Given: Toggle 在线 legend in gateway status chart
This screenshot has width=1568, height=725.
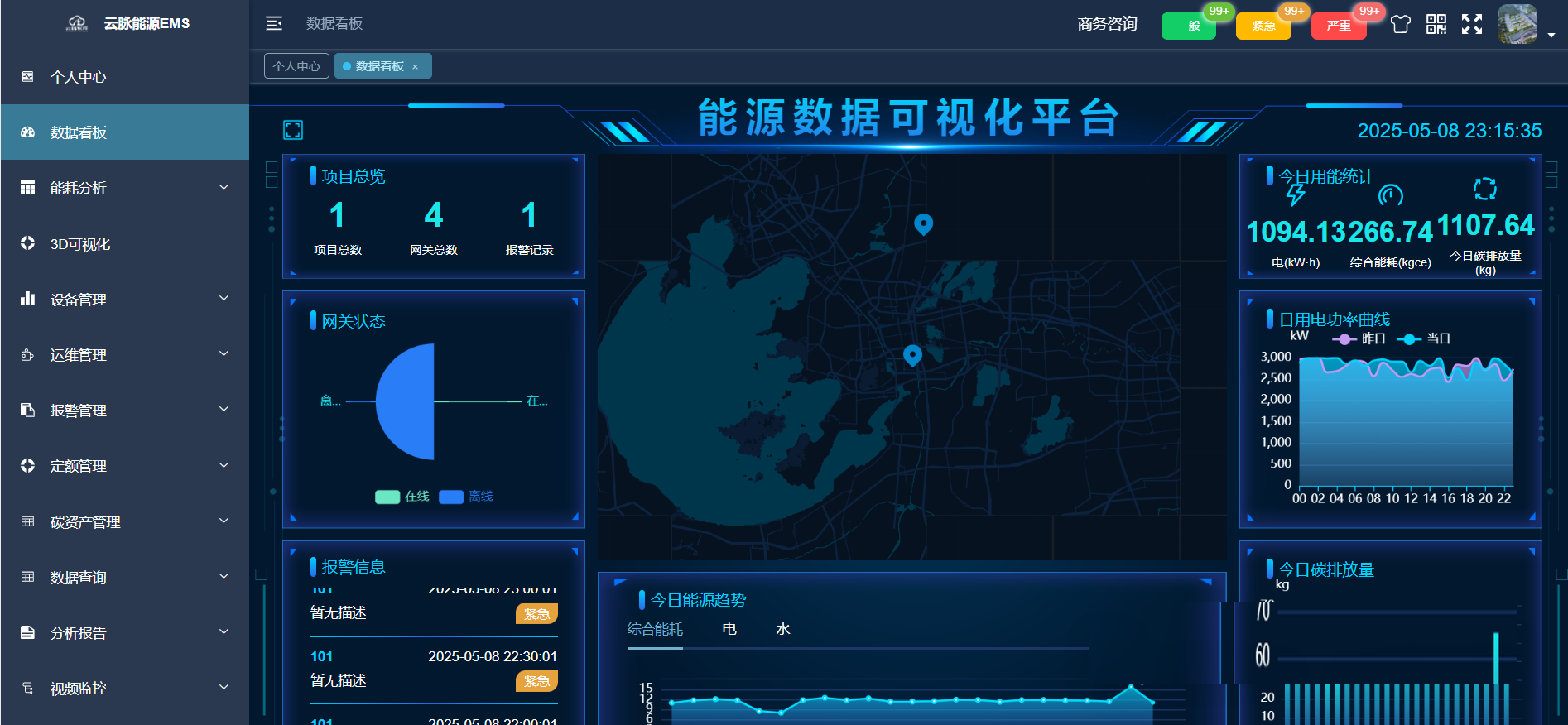Looking at the screenshot, I should [402, 497].
